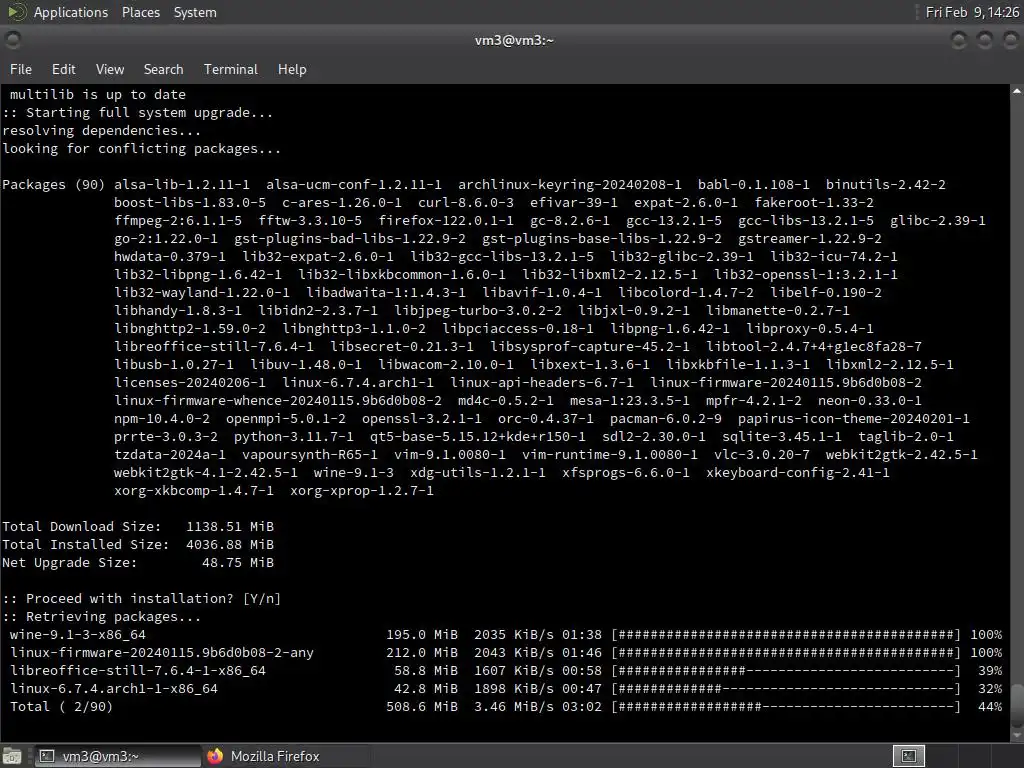Image resolution: width=1024 pixels, height=768 pixels.
Task: Click 'openssl-3.2.1-1' package name
Action: tap(422, 419)
